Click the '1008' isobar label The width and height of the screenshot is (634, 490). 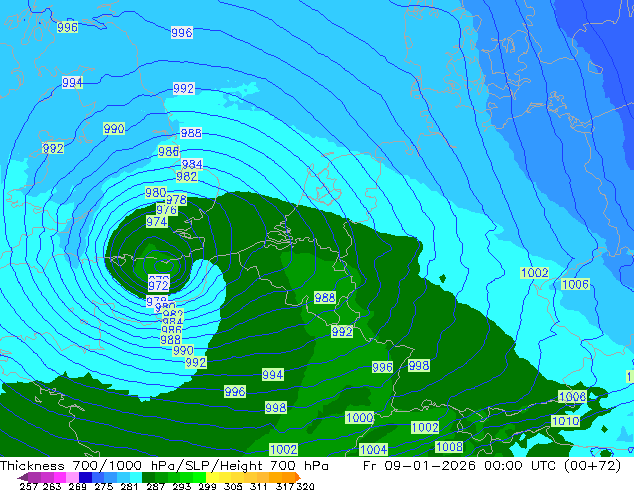coord(449,447)
